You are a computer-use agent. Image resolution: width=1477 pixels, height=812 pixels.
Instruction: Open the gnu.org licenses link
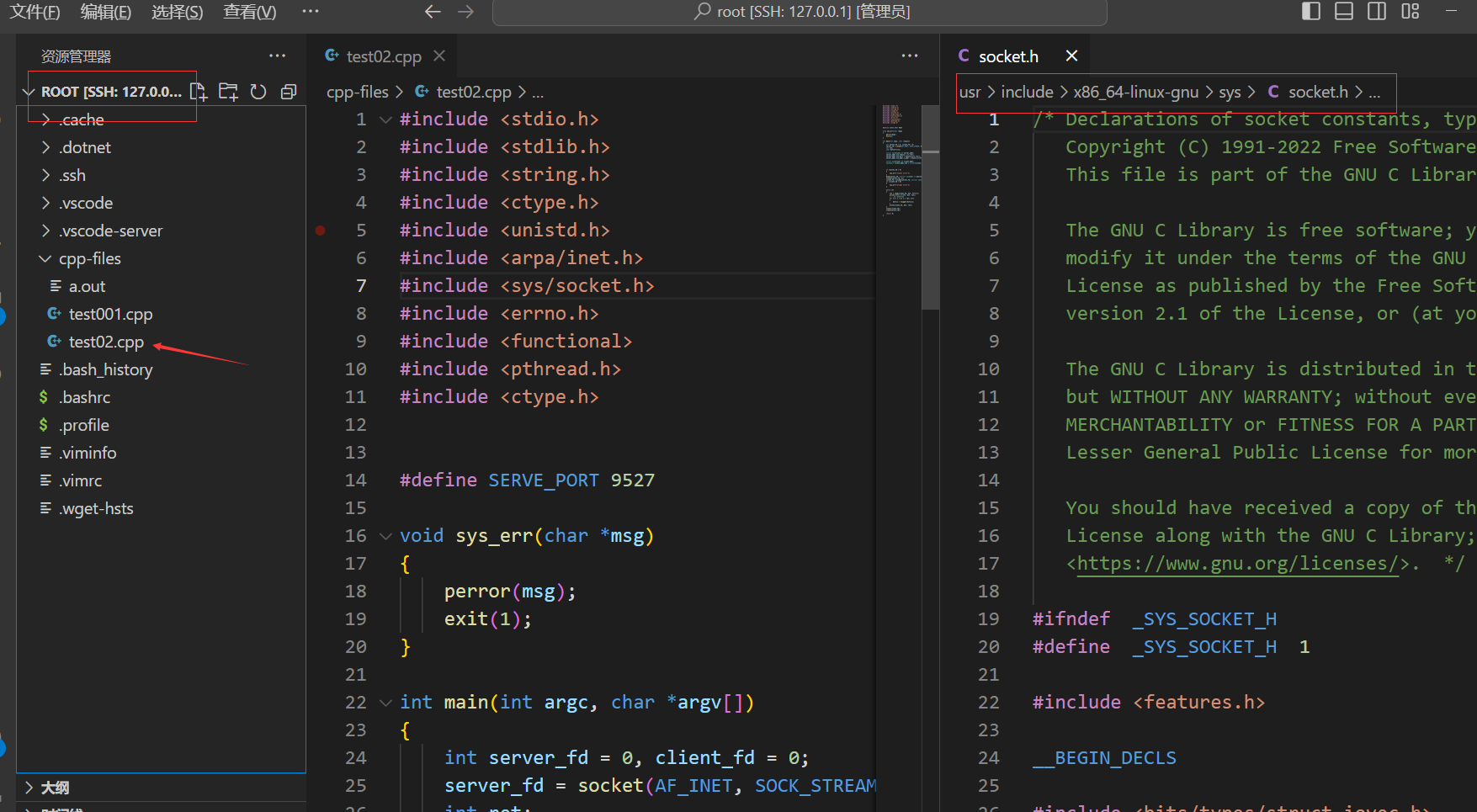pyautogui.click(x=1238, y=564)
